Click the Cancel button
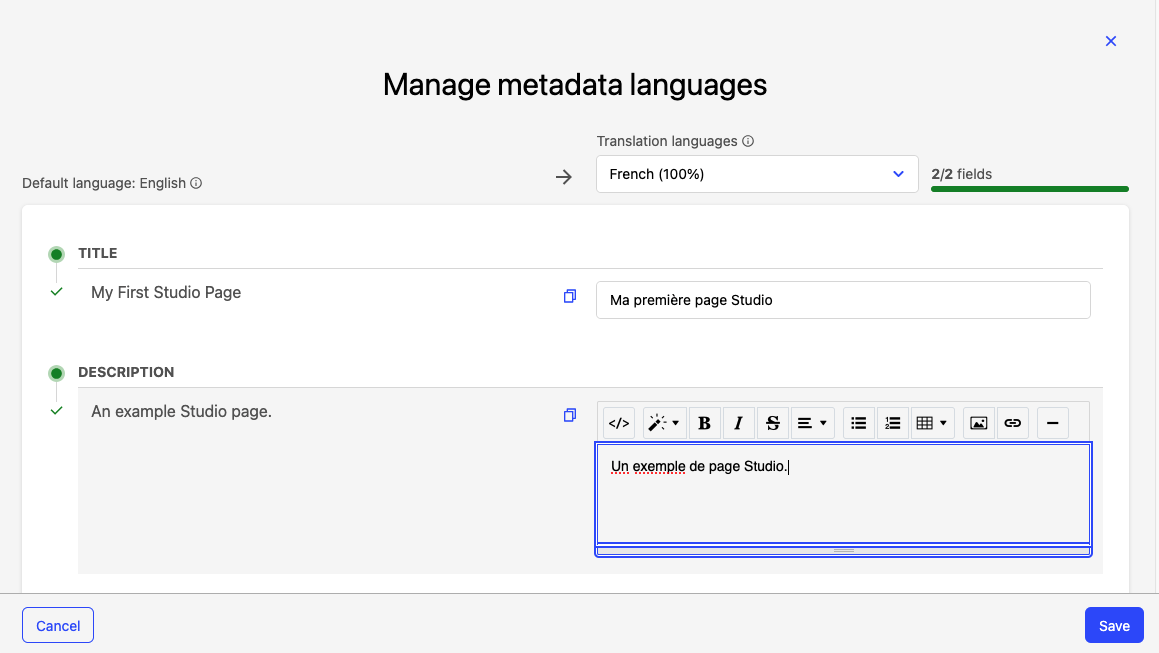Image resolution: width=1159 pixels, height=653 pixels. click(x=58, y=626)
